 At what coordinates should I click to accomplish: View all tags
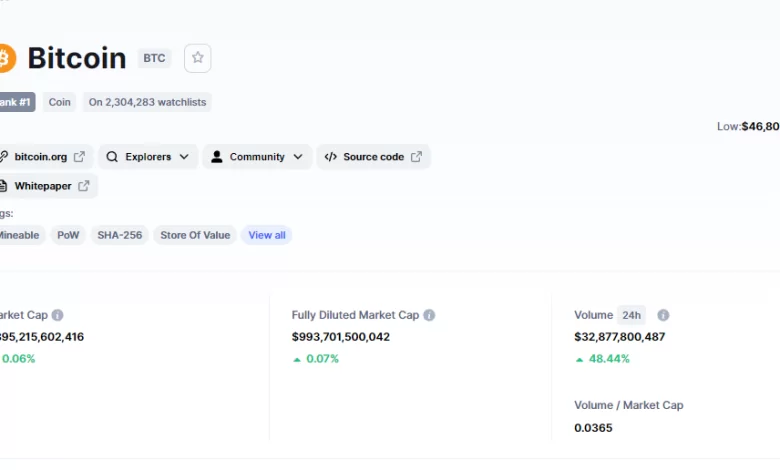click(267, 235)
